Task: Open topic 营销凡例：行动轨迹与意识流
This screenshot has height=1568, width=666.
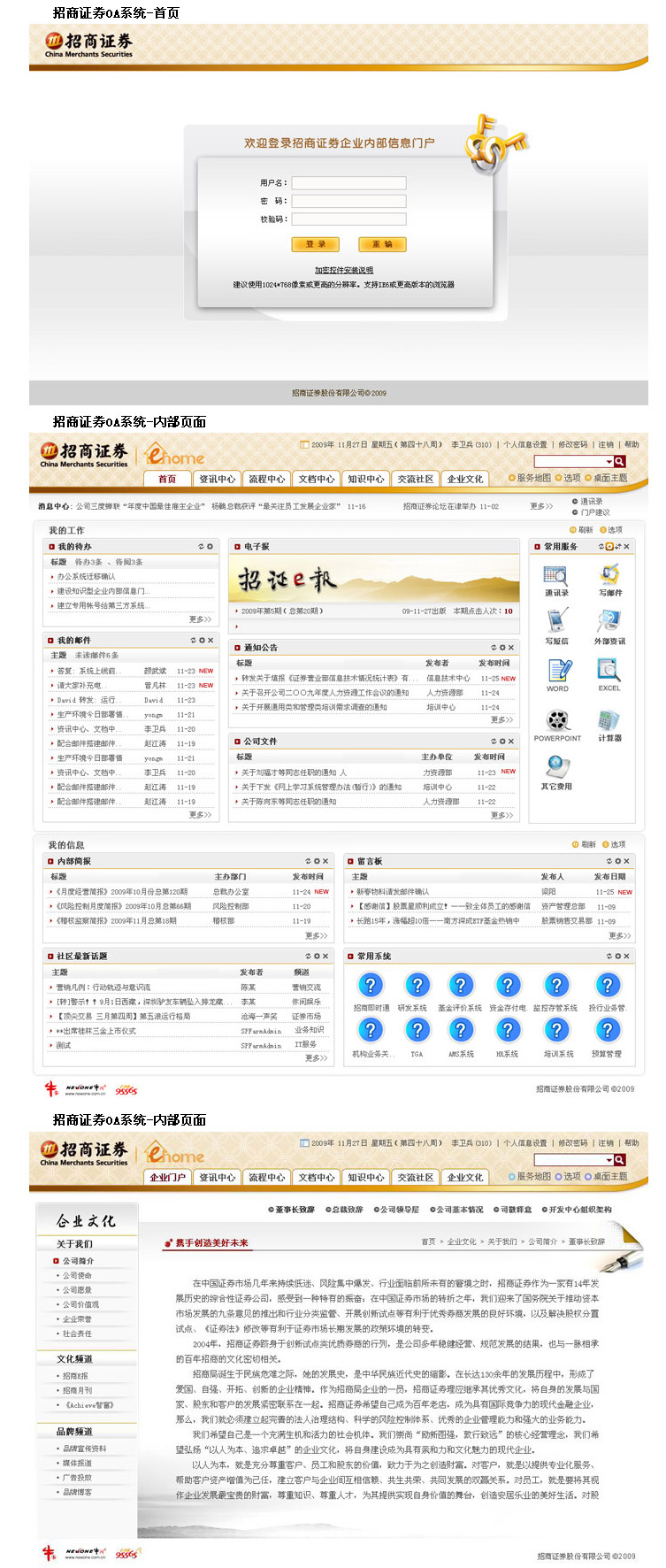Action: [x=103, y=987]
